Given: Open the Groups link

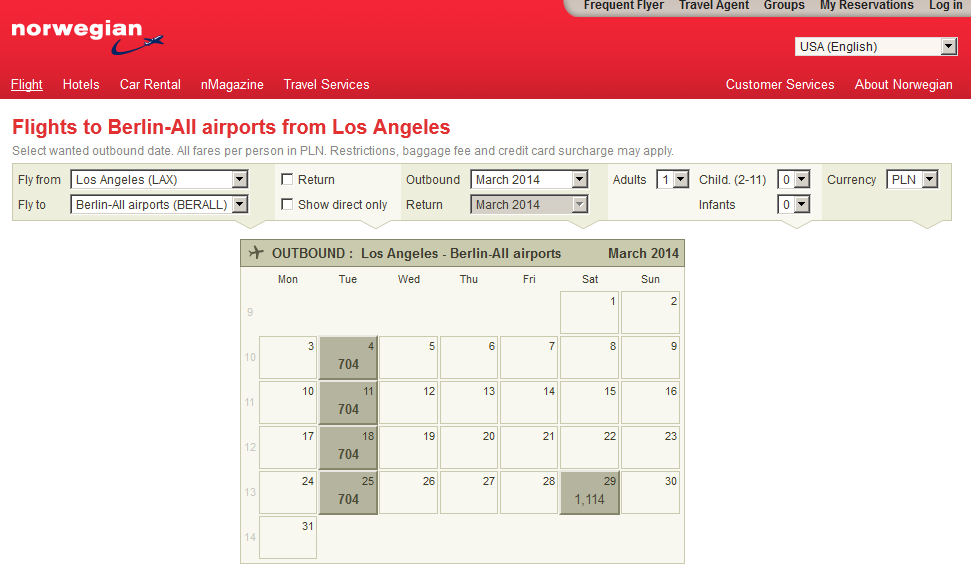Looking at the screenshot, I should click(x=784, y=6).
